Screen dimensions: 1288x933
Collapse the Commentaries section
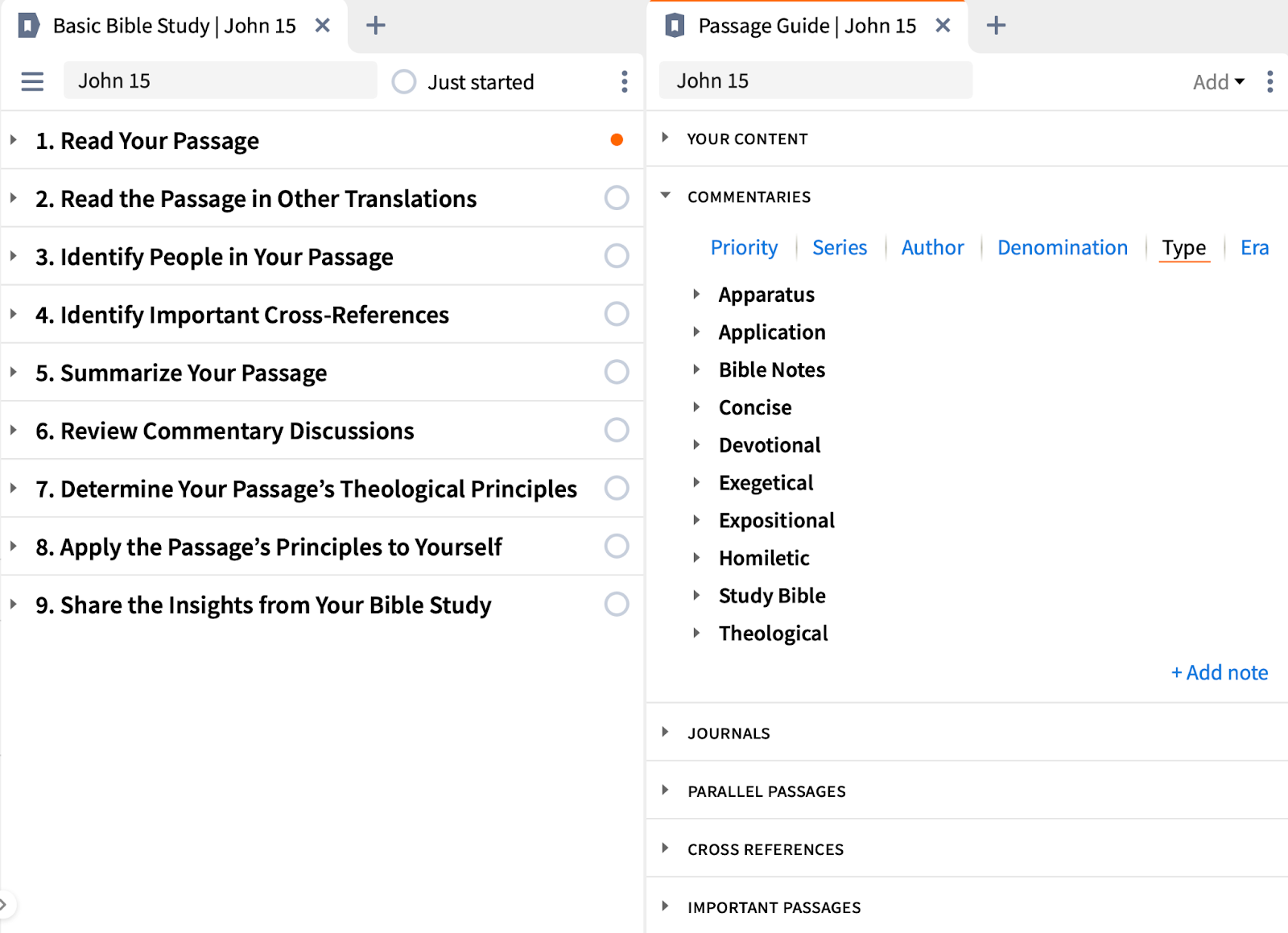(666, 196)
